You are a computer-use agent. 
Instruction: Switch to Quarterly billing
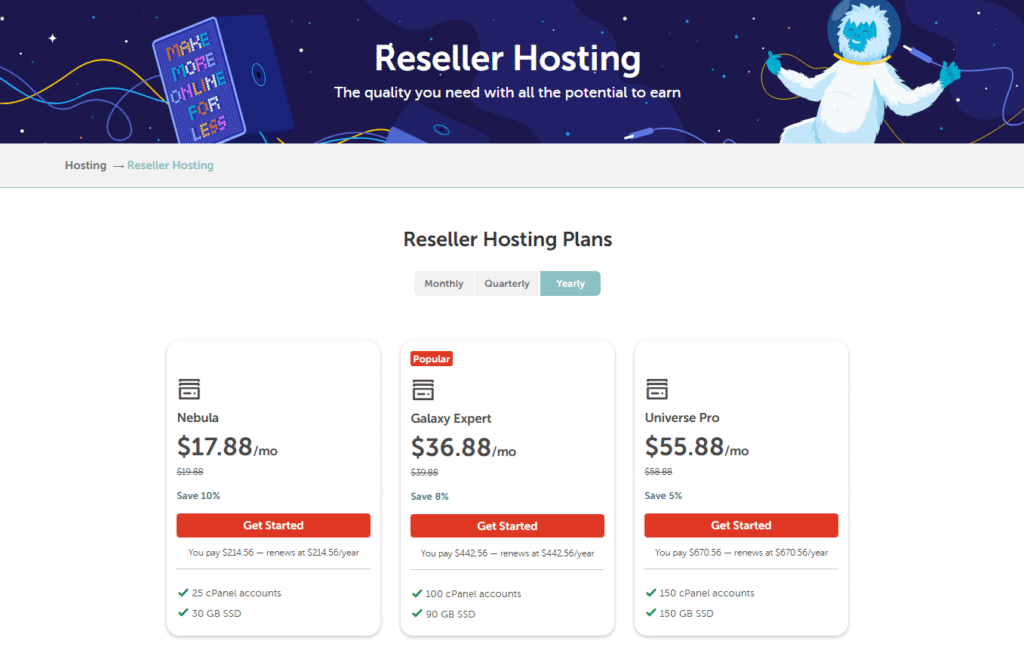pos(506,283)
